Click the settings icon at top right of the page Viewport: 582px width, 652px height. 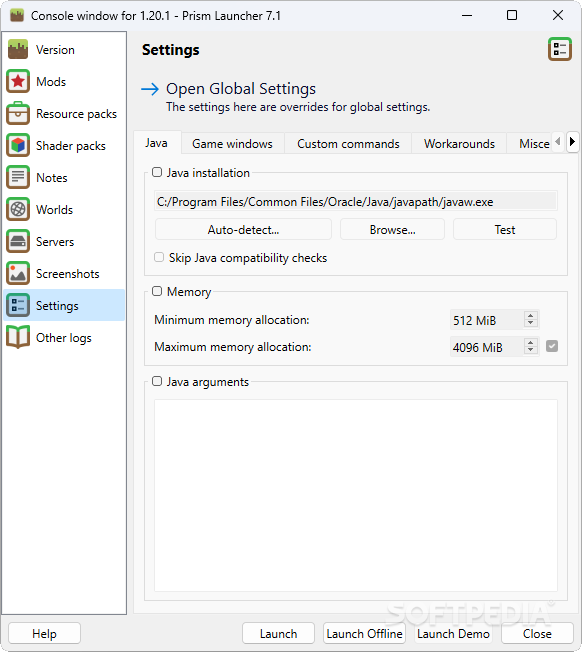[560, 49]
